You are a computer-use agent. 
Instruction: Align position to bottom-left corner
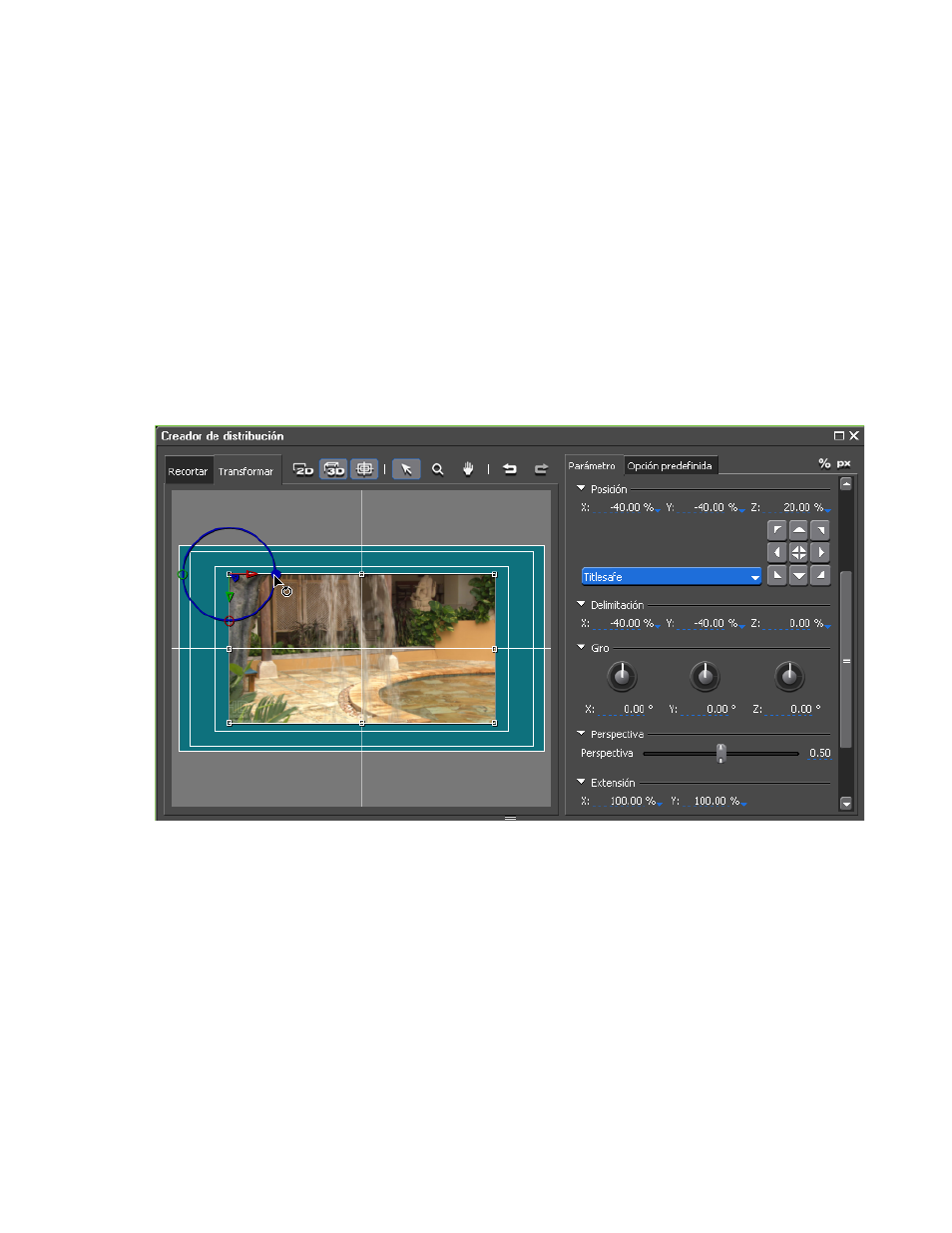(x=777, y=574)
